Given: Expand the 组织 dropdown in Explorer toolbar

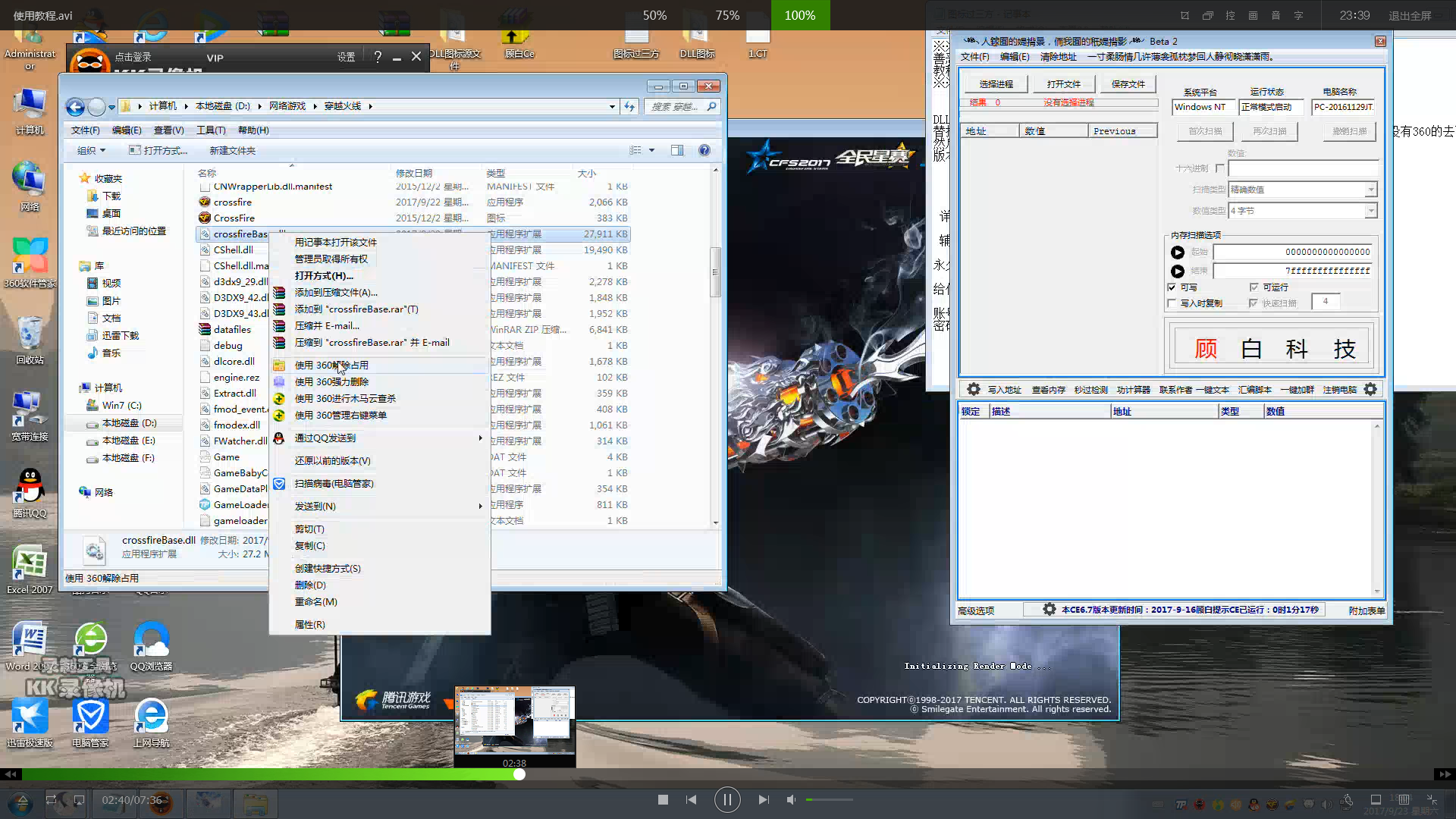Looking at the screenshot, I should pos(91,150).
